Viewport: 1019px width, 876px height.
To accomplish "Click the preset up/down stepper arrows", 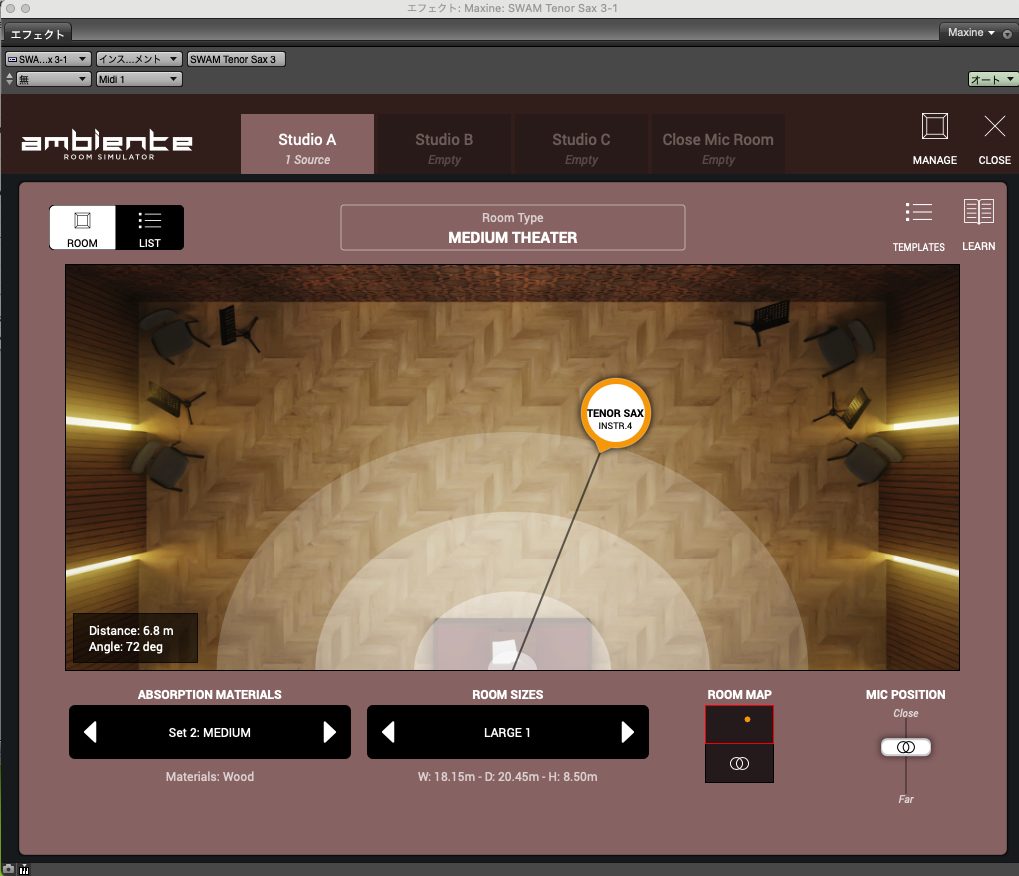I will [9, 79].
